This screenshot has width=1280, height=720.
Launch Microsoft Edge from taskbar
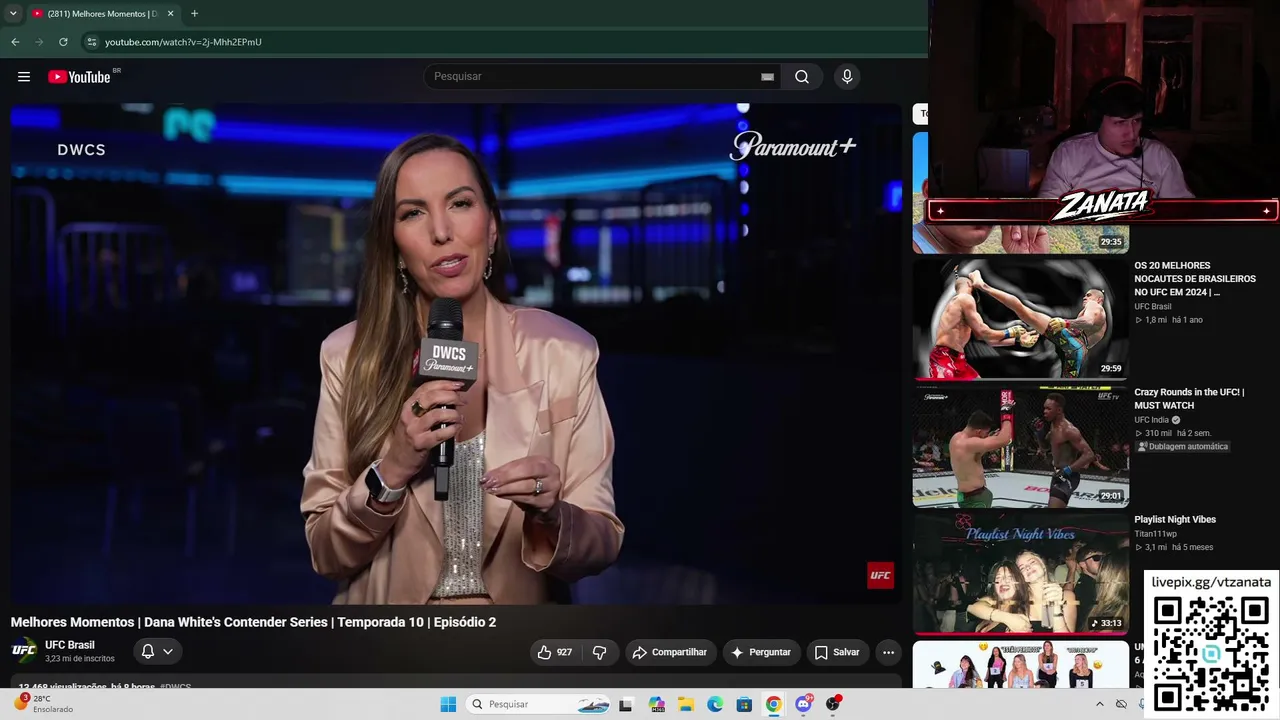click(715, 704)
